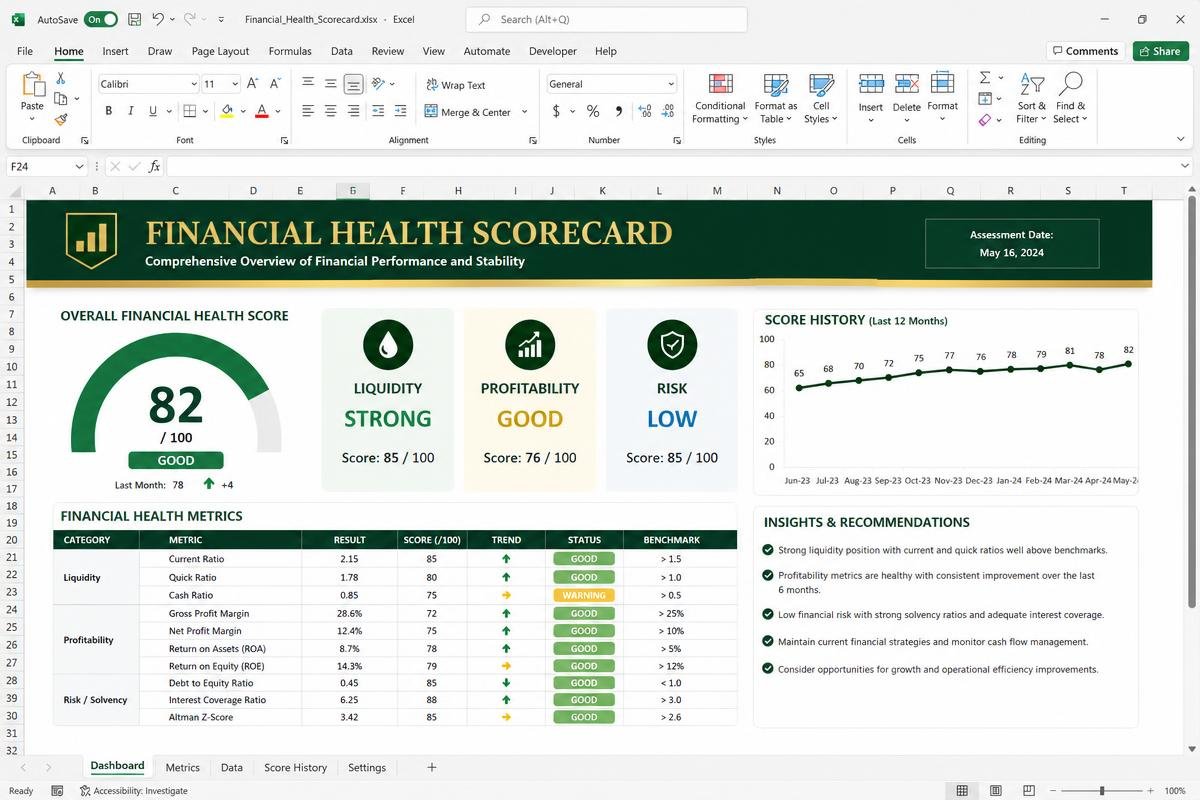Click the Comments button
This screenshot has height=800, width=1200.
pyautogui.click(x=1085, y=51)
